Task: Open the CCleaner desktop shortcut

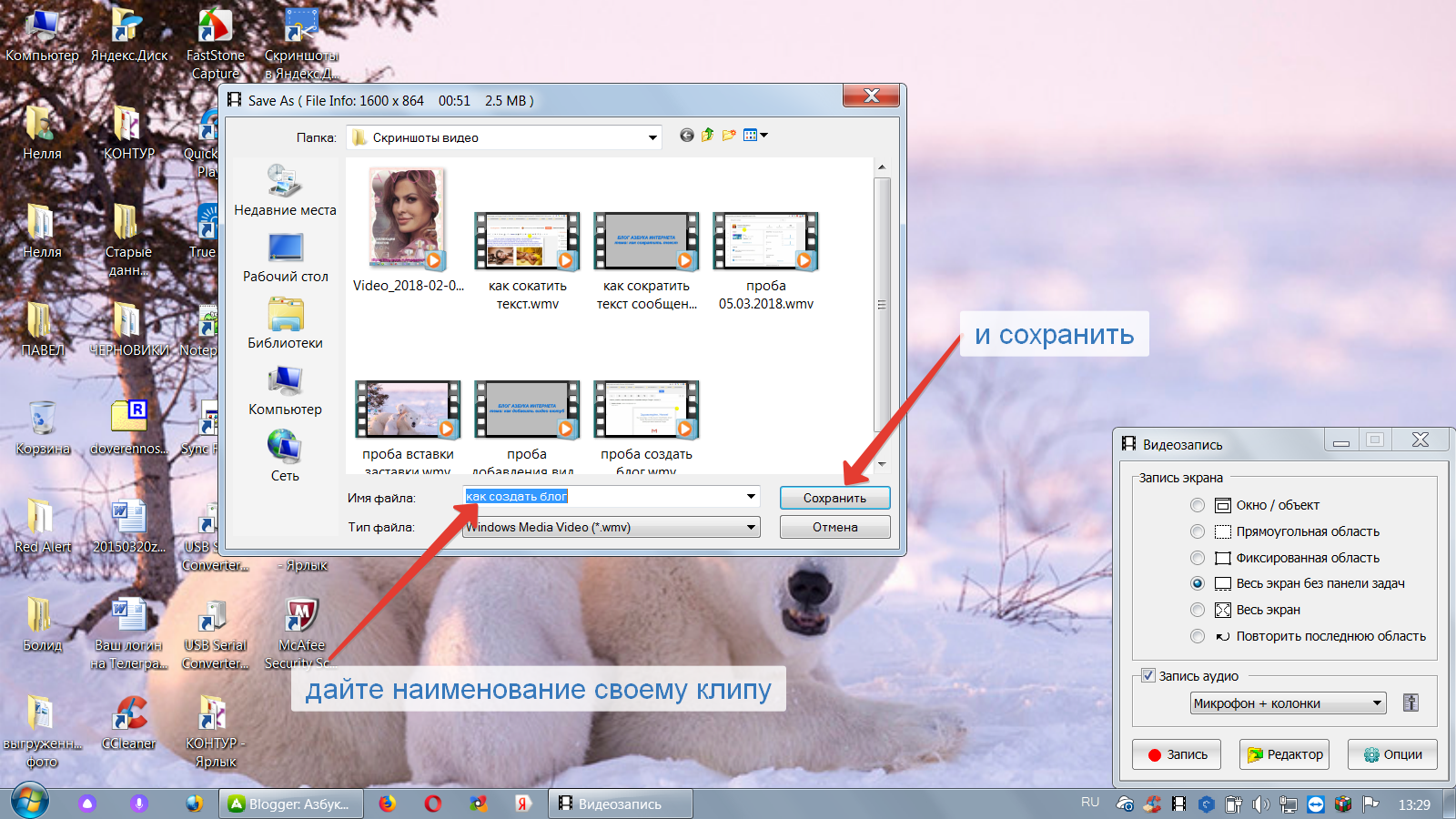Action: coord(129,723)
